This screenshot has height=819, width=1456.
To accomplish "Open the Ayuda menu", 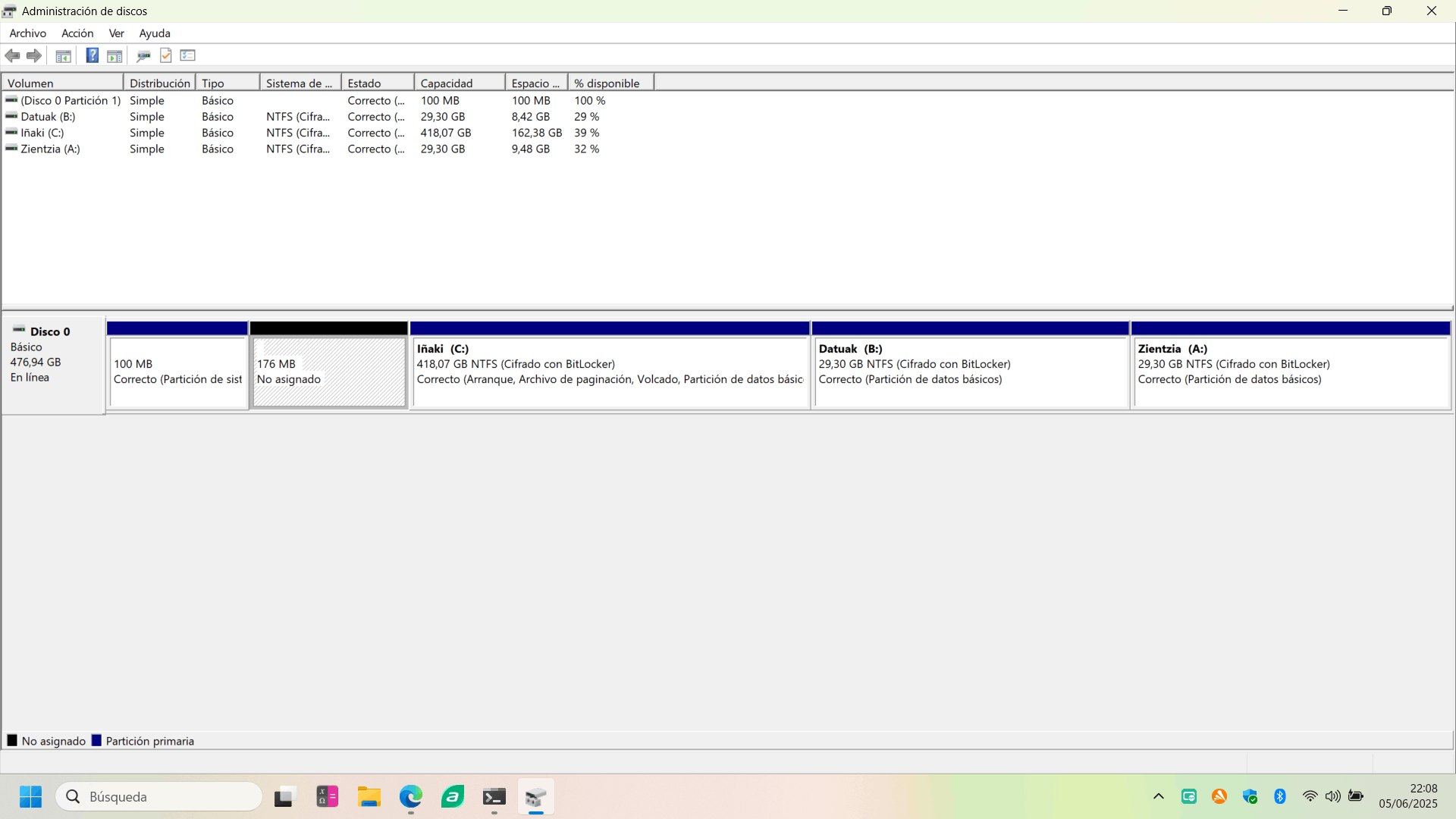I will (x=155, y=33).
